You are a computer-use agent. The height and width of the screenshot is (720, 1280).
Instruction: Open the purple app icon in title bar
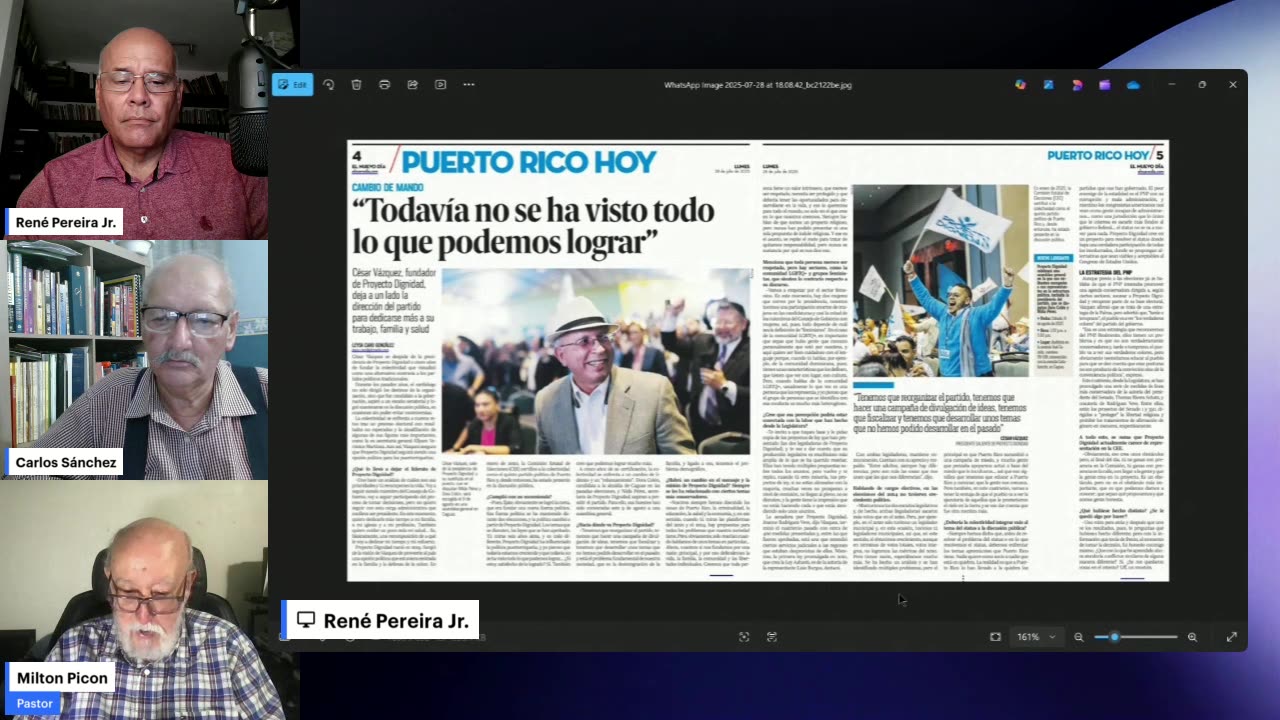coord(1104,85)
